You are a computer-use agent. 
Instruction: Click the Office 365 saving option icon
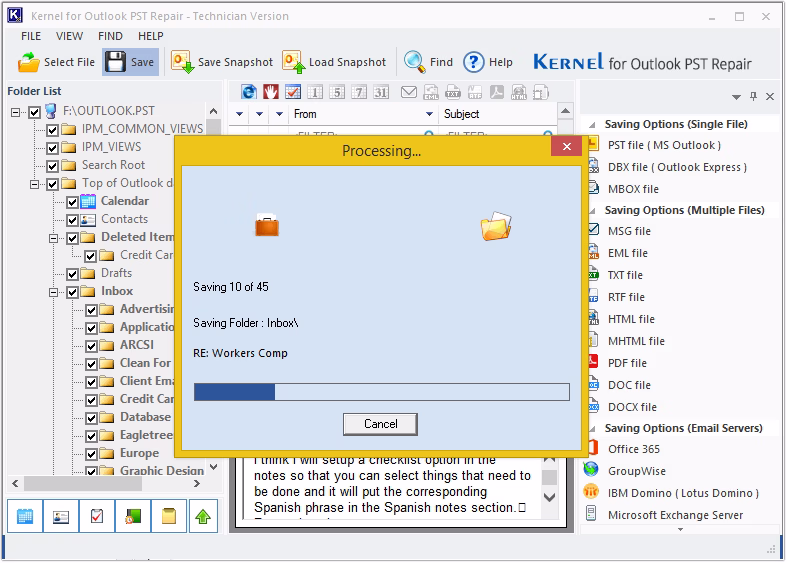pos(593,448)
